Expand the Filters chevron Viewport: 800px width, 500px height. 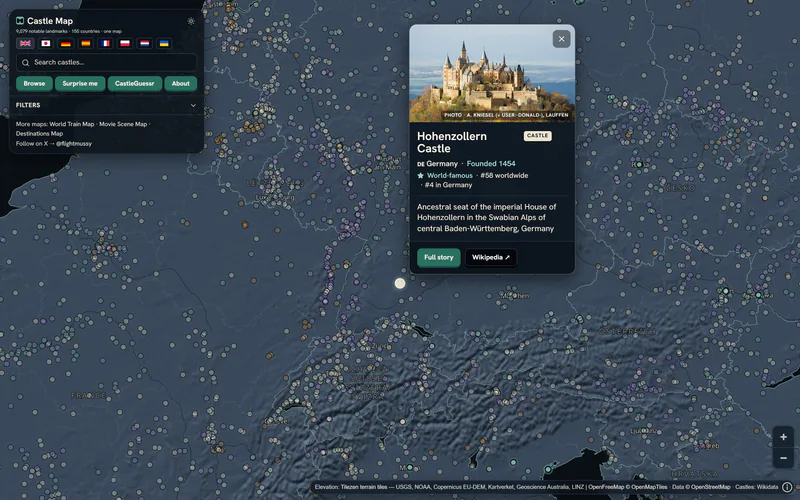click(x=193, y=106)
